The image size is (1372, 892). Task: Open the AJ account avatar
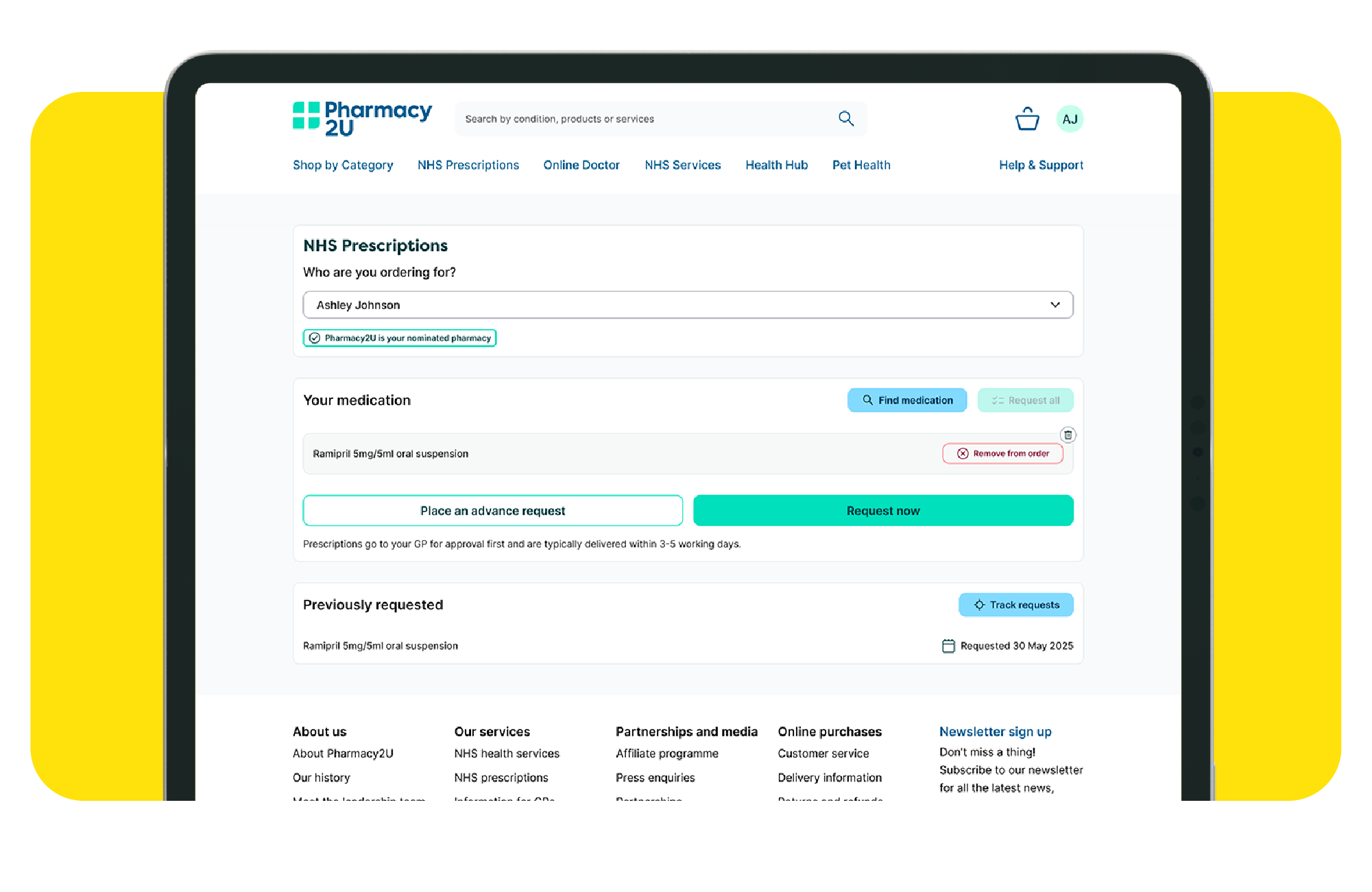click(1070, 119)
